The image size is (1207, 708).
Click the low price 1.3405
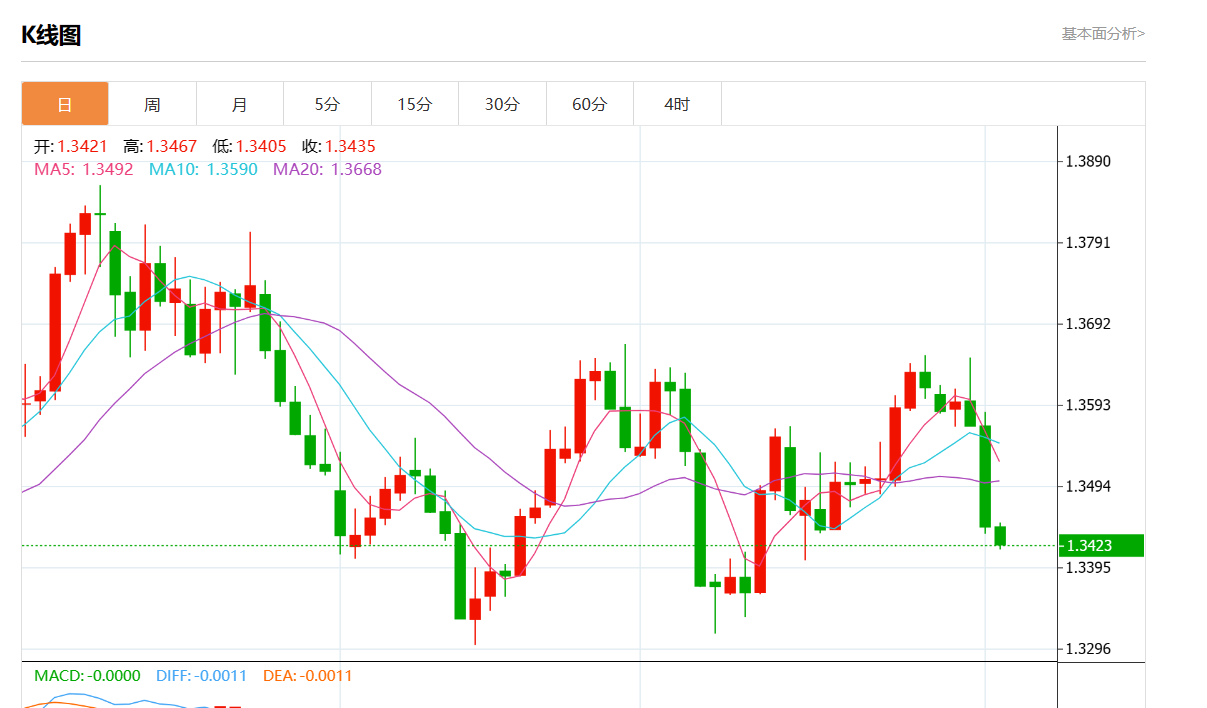(x=261, y=147)
